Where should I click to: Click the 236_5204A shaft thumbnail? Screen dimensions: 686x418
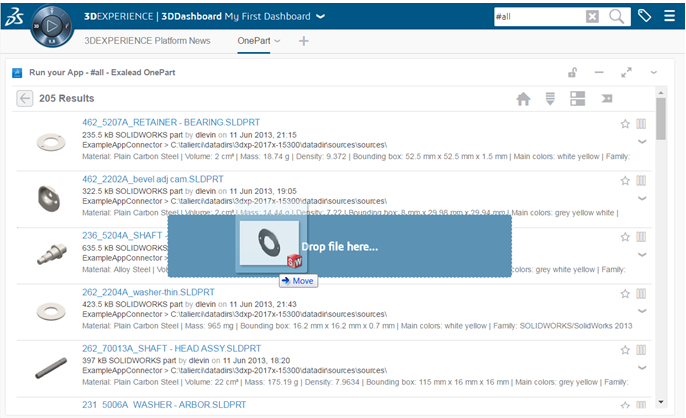point(52,254)
